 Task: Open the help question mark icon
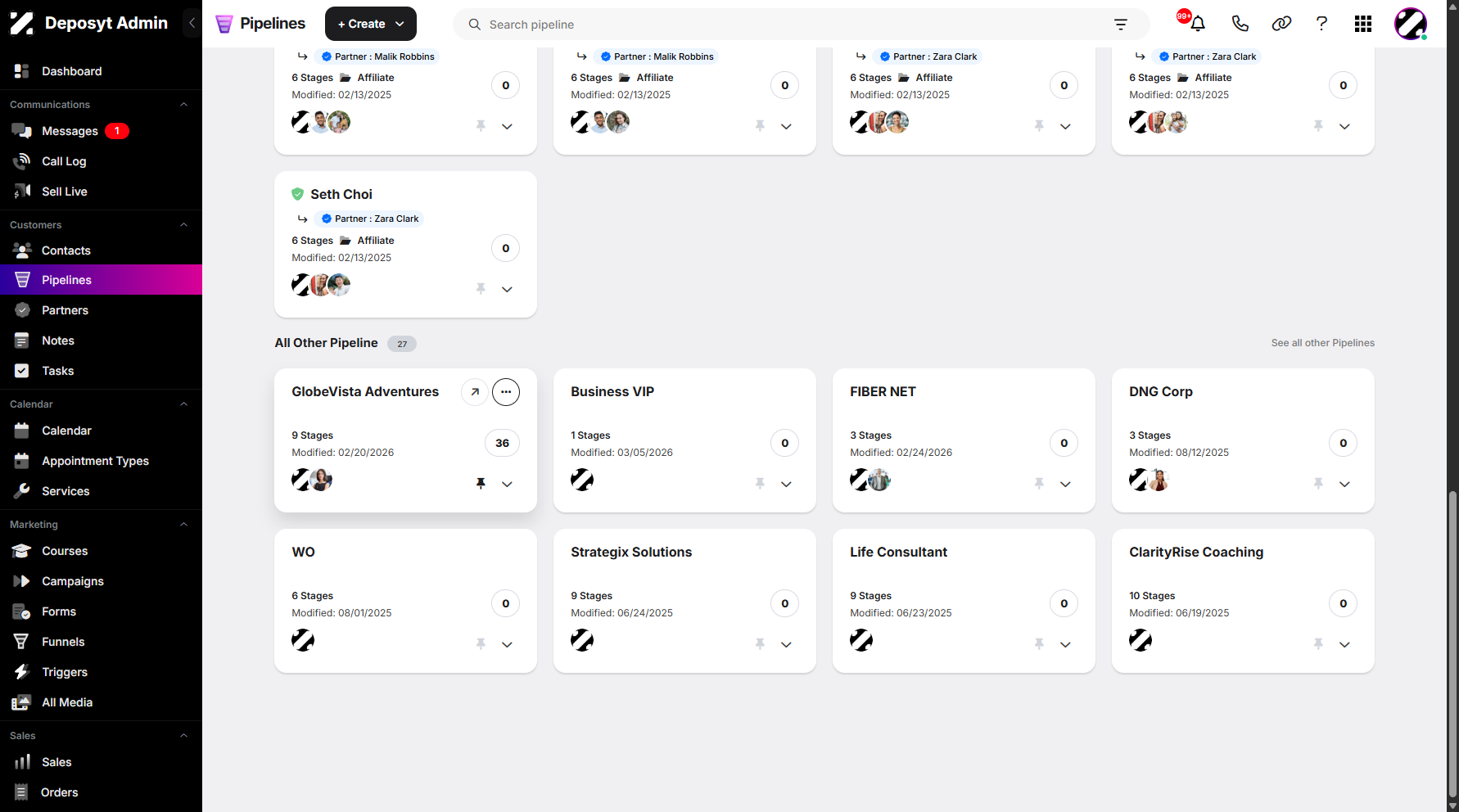point(1321,24)
